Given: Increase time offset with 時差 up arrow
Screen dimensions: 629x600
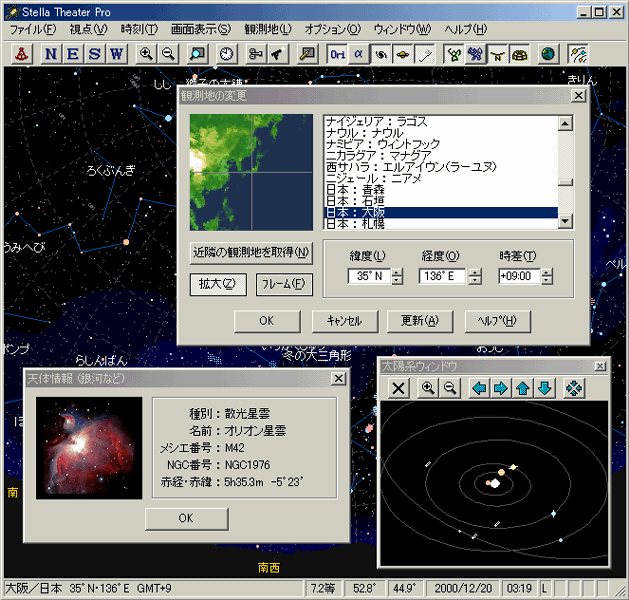Looking at the screenshot, I should tap(547, 272).
